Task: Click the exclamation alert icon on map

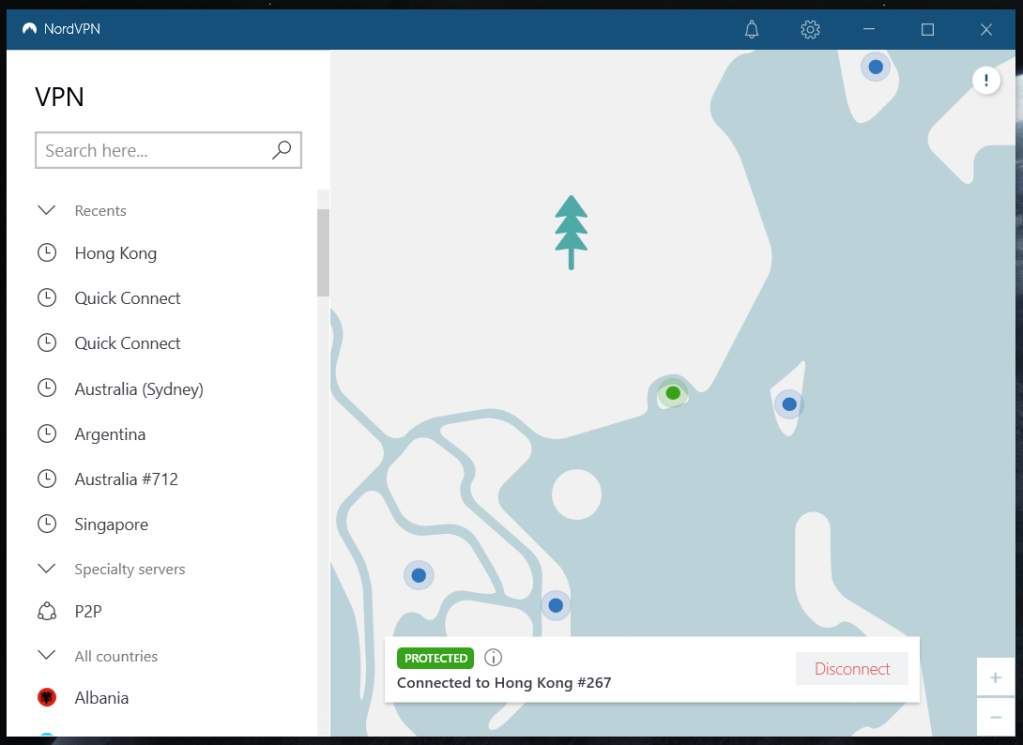Action: tap(986, 81)
